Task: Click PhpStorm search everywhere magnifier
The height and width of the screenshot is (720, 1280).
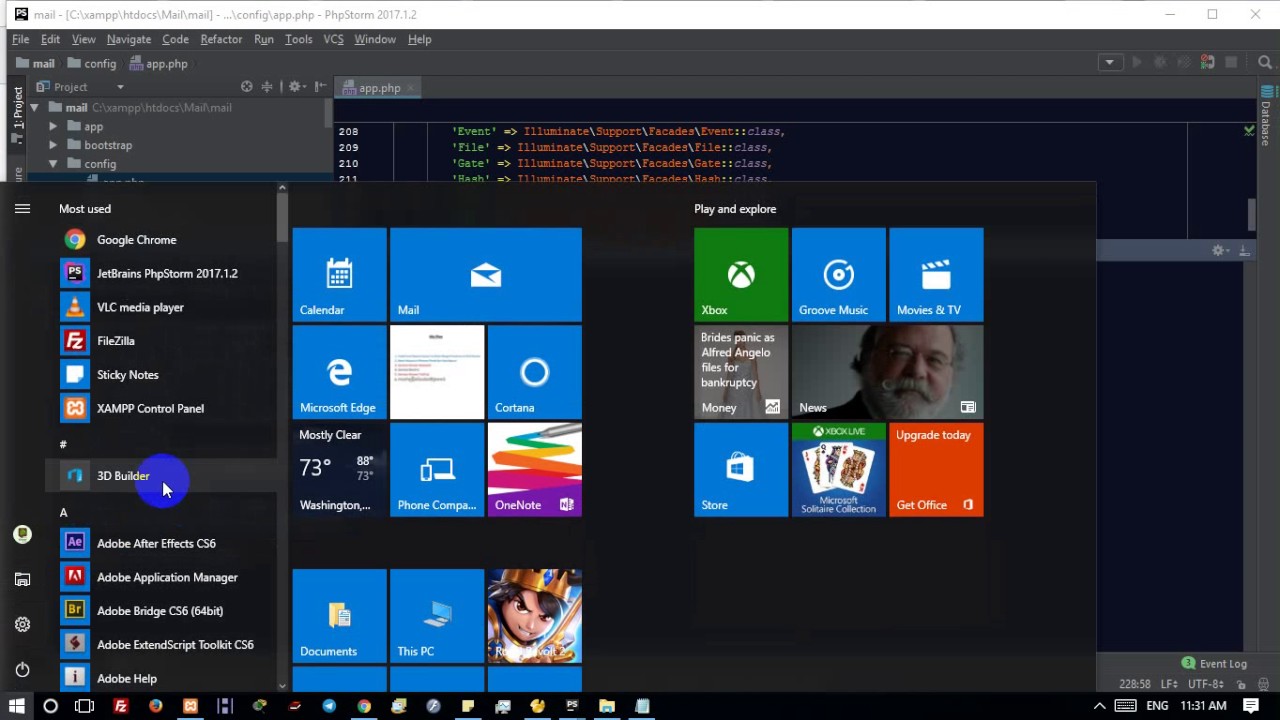Action: click(x=1264, y=63)
